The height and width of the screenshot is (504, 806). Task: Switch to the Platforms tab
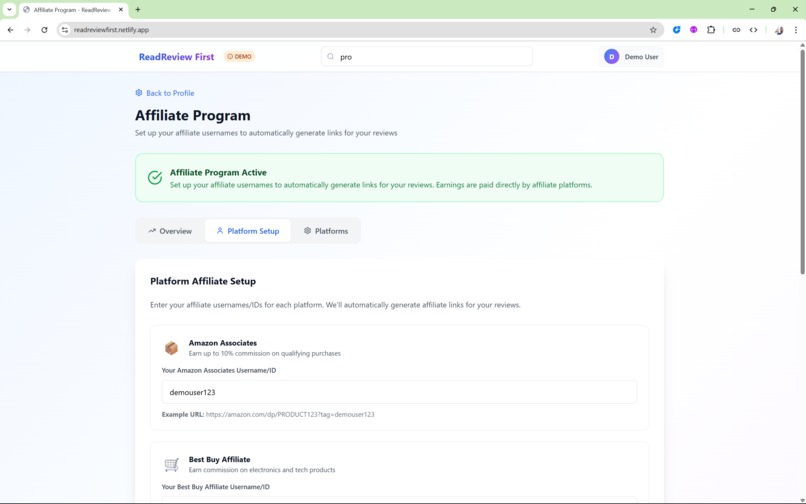[325, 231]
